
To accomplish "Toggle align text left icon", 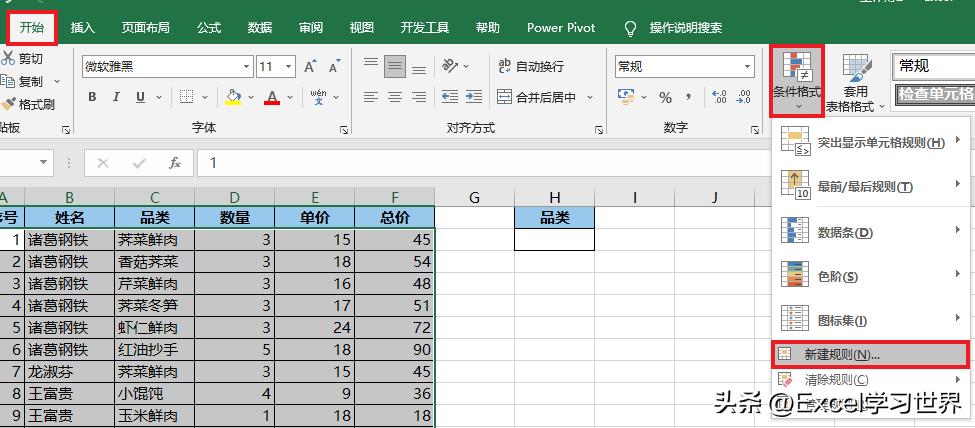I will (371, 97).
